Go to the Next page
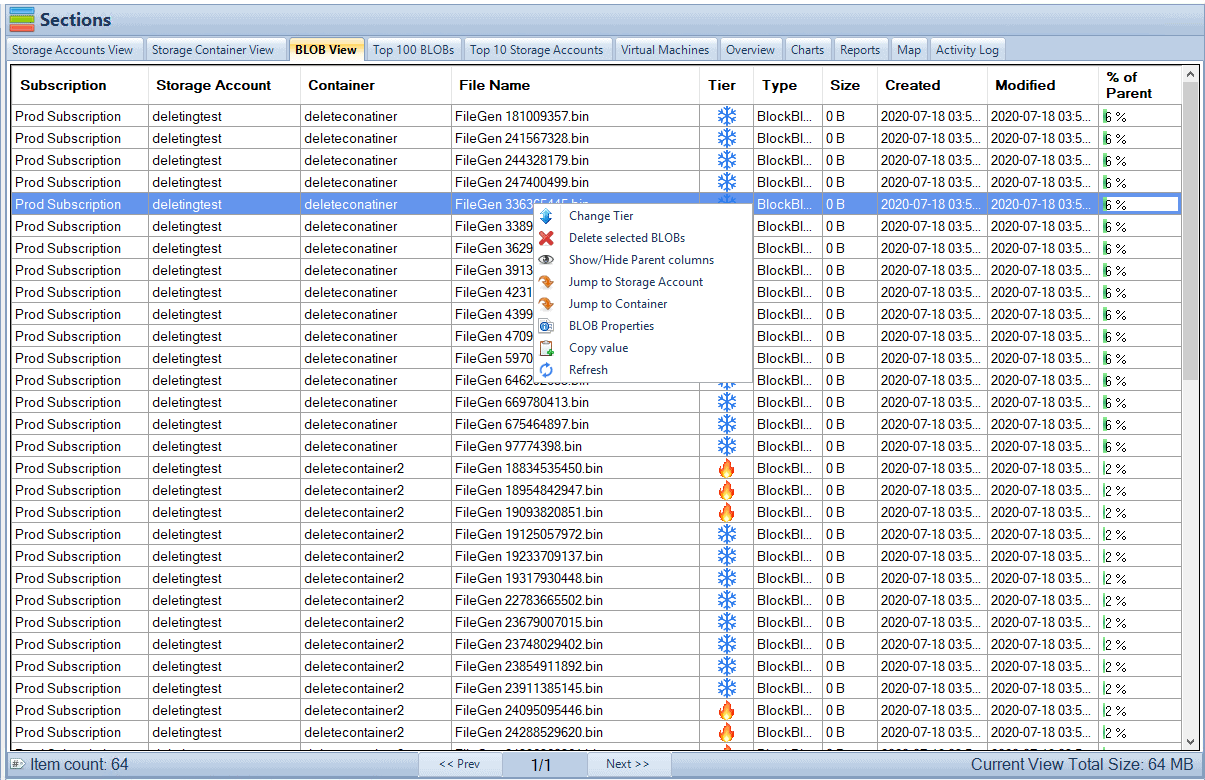This screenshot has width=1205, height=780. (627, 764)
